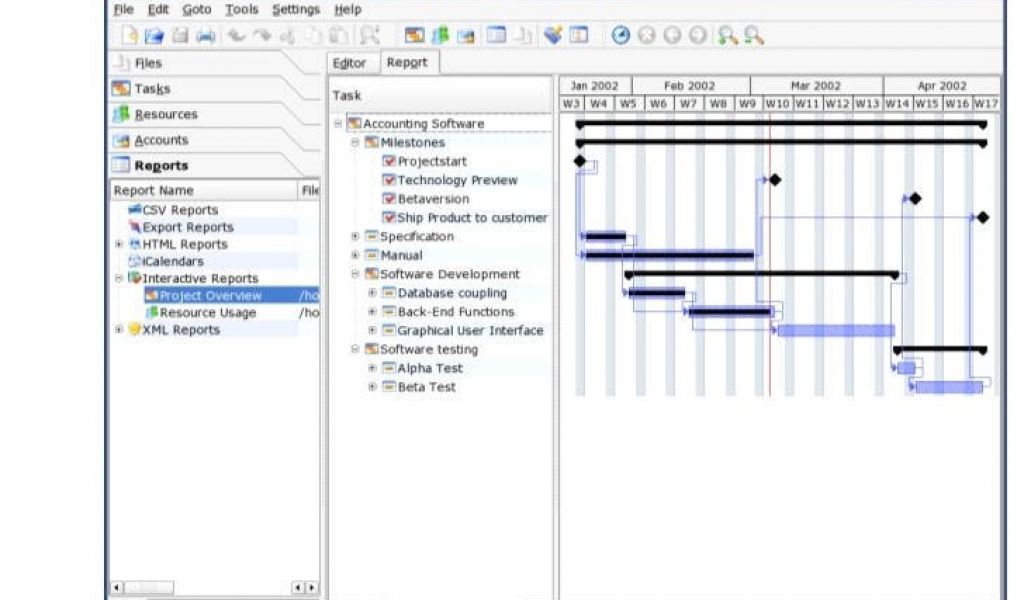
Task: Click the New document toolbar icon
Action: [x=129, y=36]
